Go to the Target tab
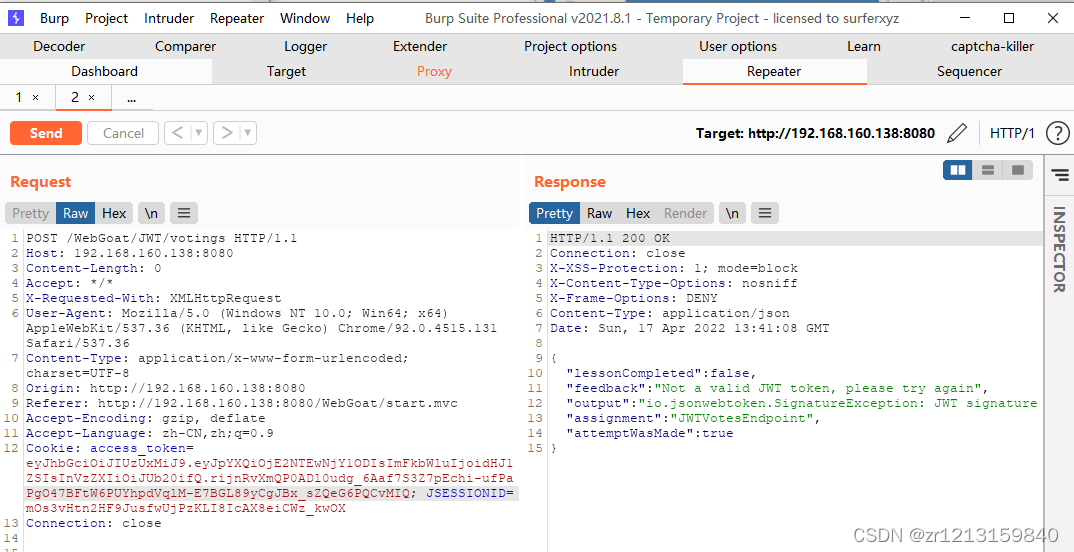The height and width of the screenshot is (552, 1074). pos(286,71)
